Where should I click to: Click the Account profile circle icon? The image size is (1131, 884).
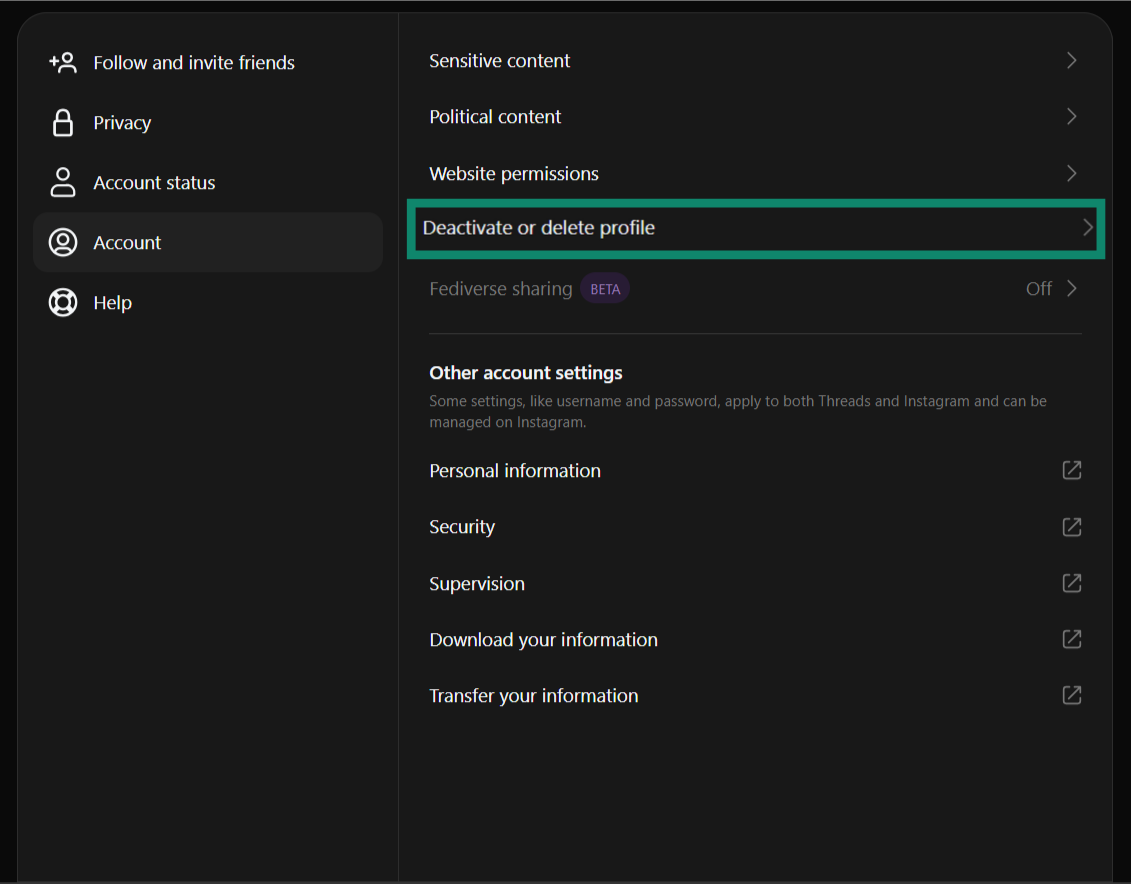pyautogui.click(x=63, y=242)
